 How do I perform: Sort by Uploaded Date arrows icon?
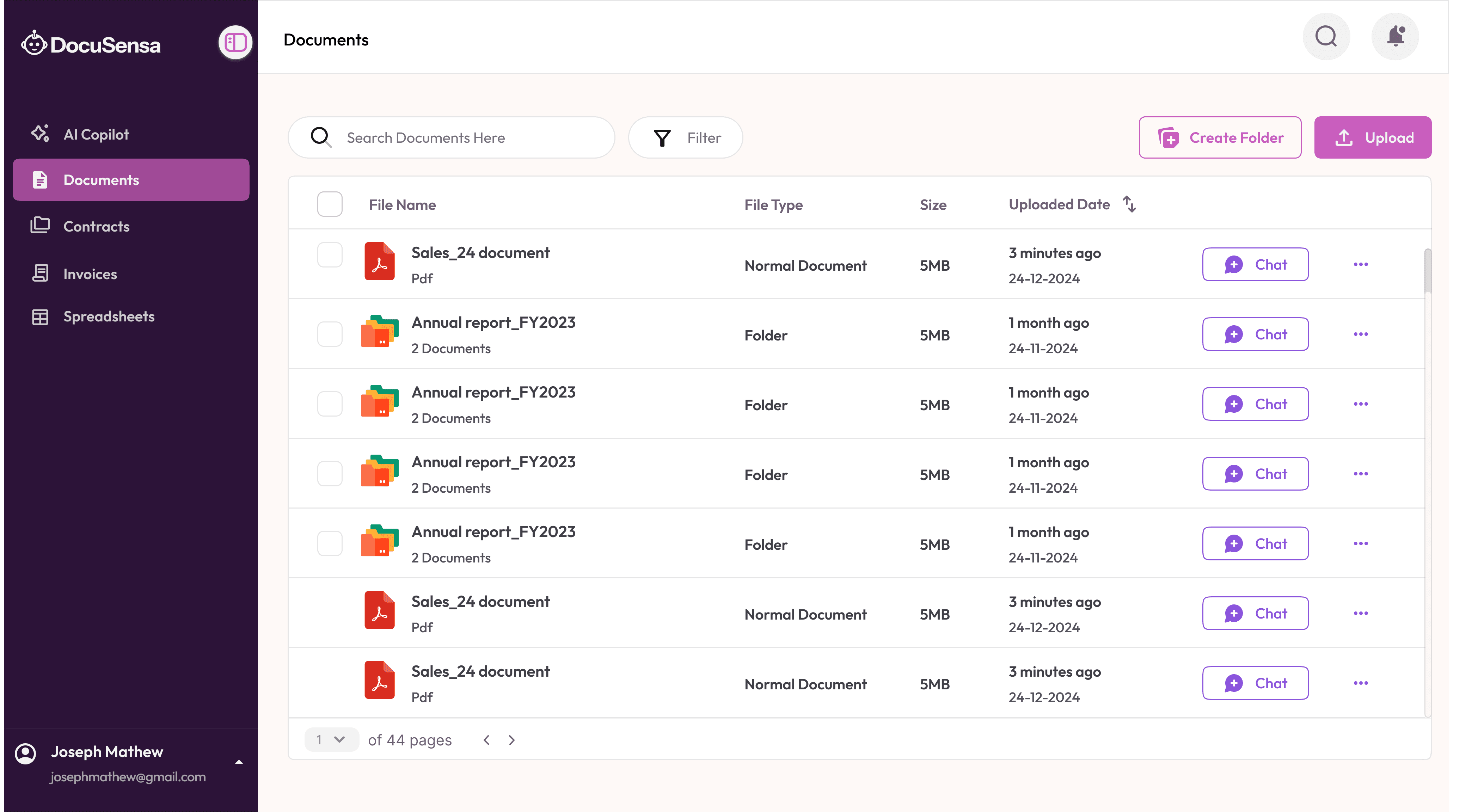tap(1129, 204)
